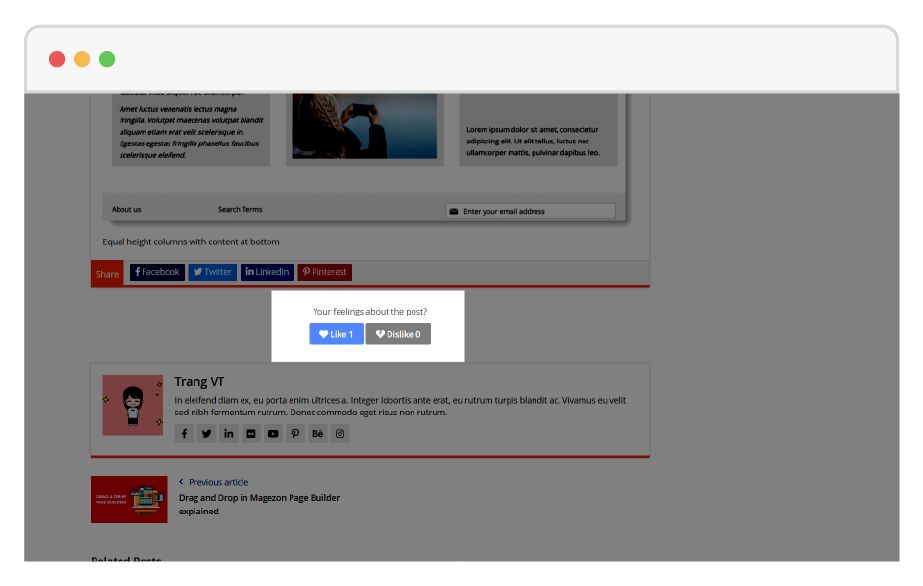Screen dimensions: 923x586
Task: Click the author's Pinterest icon
Action: (x=295, y=434)
